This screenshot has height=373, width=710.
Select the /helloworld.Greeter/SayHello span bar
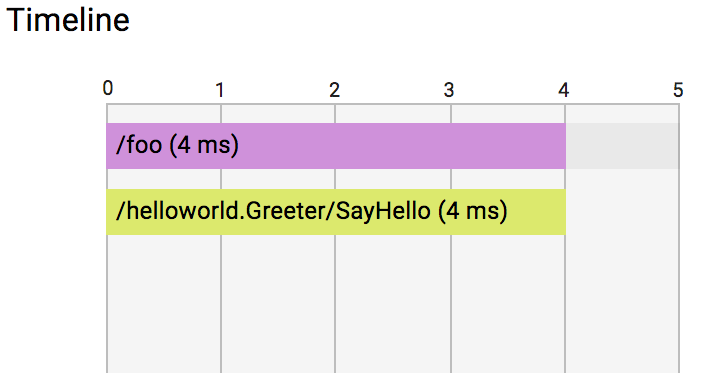(336, 212)
